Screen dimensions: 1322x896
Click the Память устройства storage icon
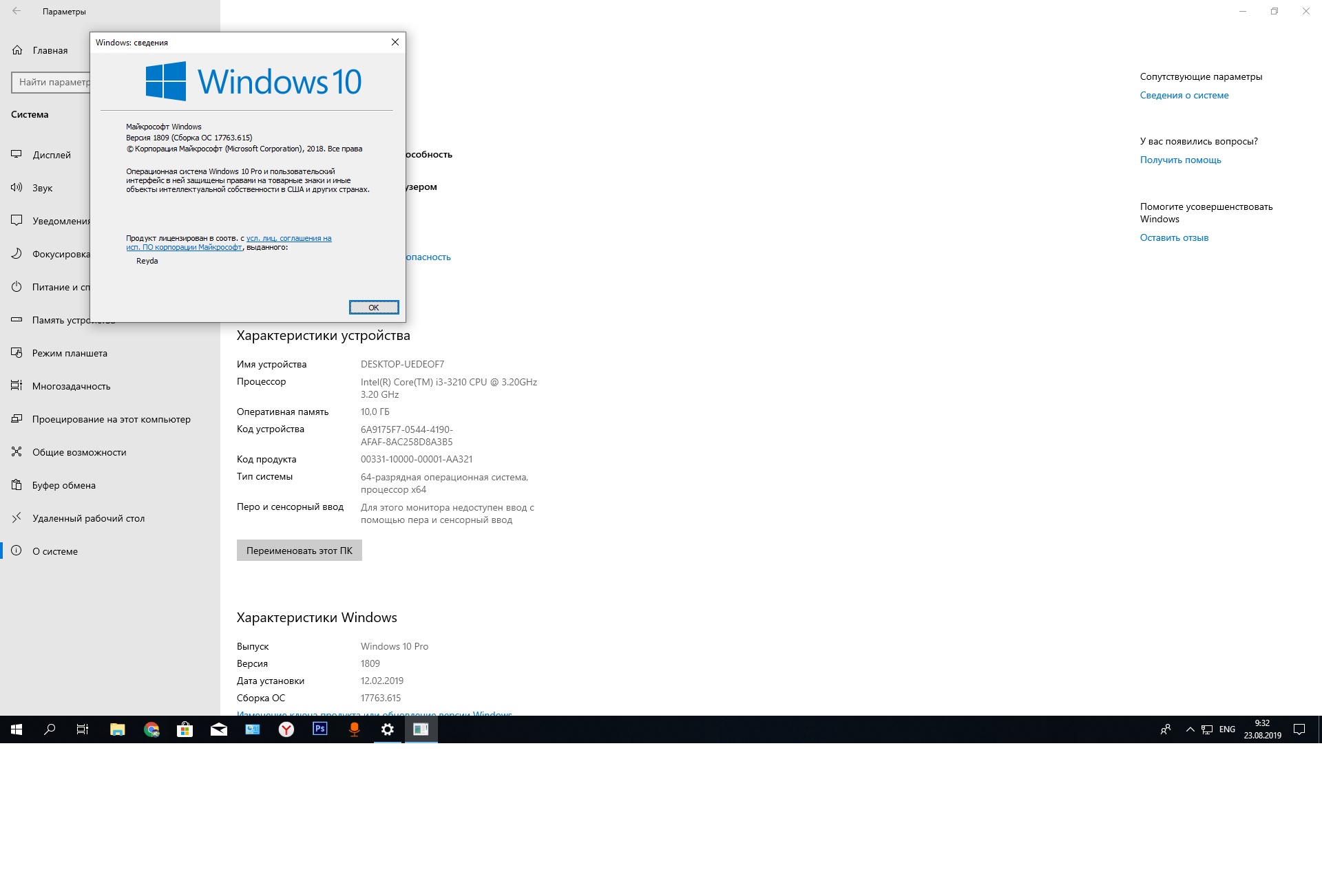[17, 320]
